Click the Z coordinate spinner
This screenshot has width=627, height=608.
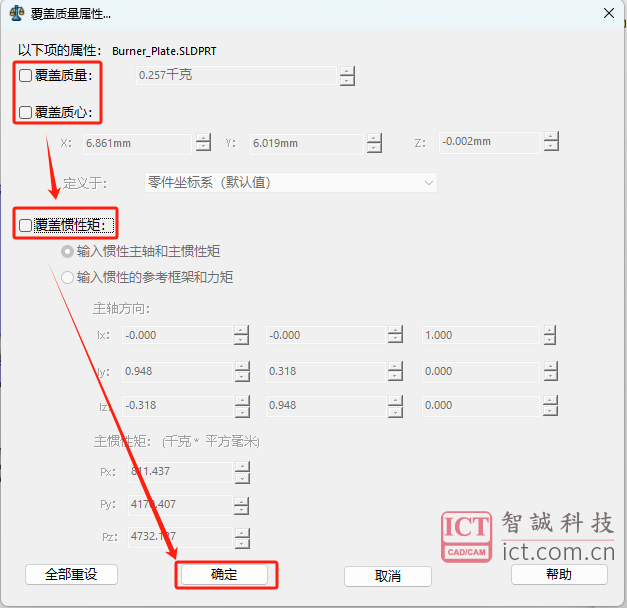click(x=551, y=142)
